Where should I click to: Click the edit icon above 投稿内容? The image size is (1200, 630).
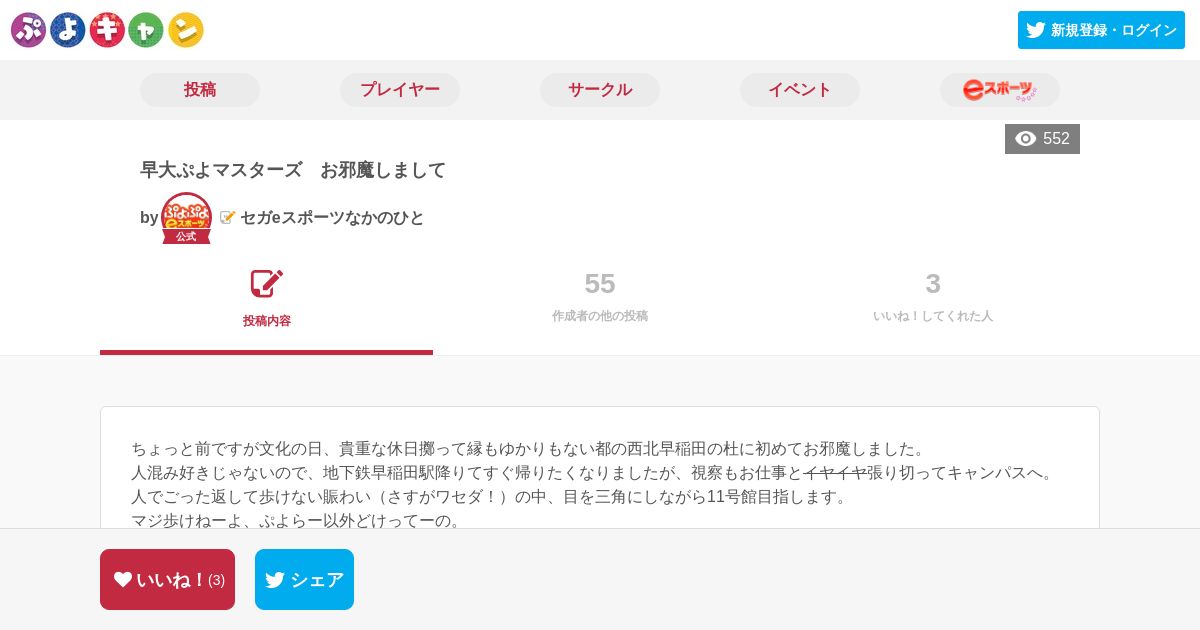(267, 284)
